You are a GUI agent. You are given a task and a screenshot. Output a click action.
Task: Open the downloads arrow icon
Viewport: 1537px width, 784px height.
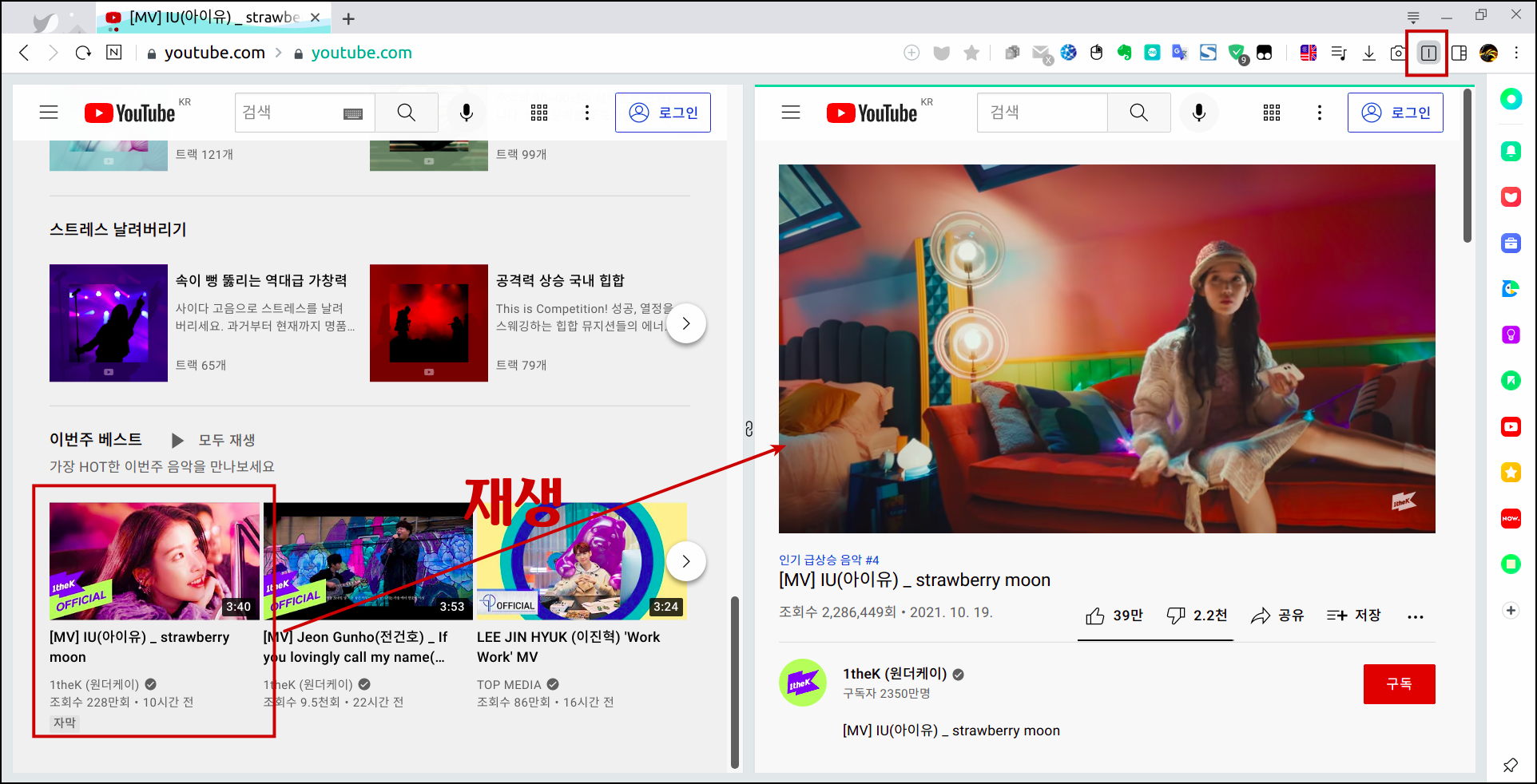coord(1368,53)
